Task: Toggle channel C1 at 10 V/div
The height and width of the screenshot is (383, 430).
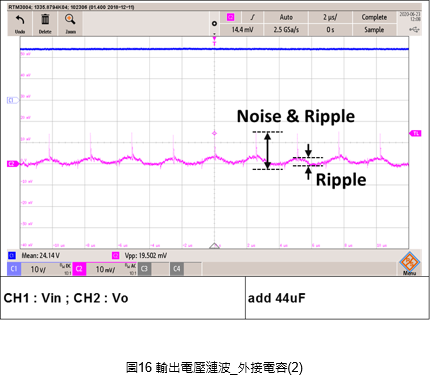Action: (x=39, y=269)
